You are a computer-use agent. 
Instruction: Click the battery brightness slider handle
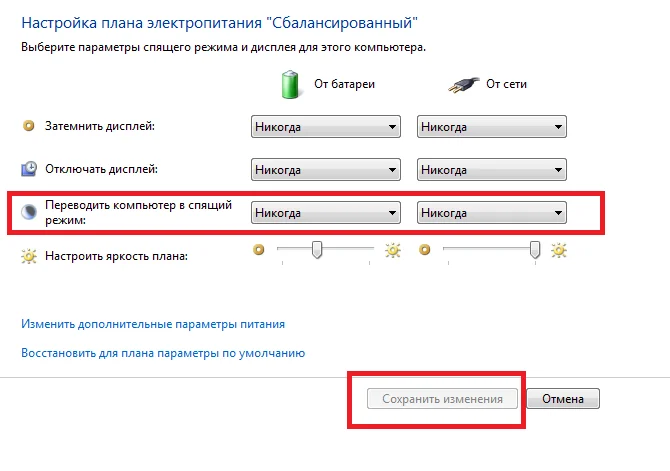pyautogui.click(x=317, y=249)
